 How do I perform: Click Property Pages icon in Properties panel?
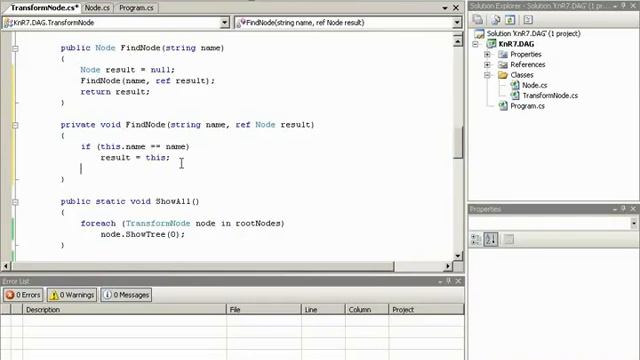(x=509, y=239)
